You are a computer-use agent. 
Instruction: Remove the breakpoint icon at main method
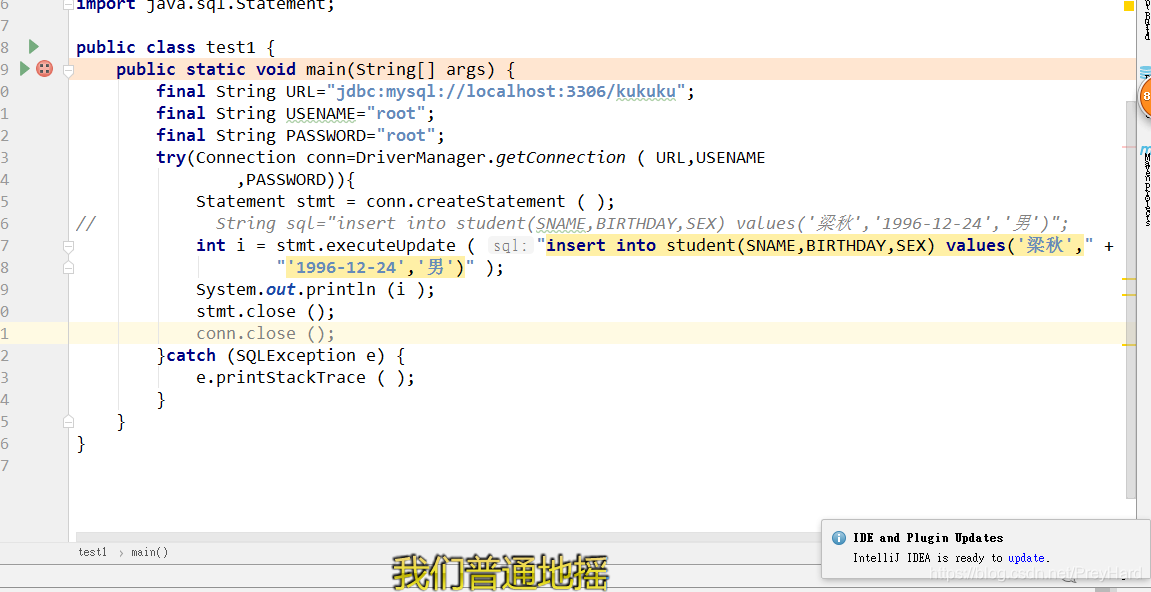(45, 69)
